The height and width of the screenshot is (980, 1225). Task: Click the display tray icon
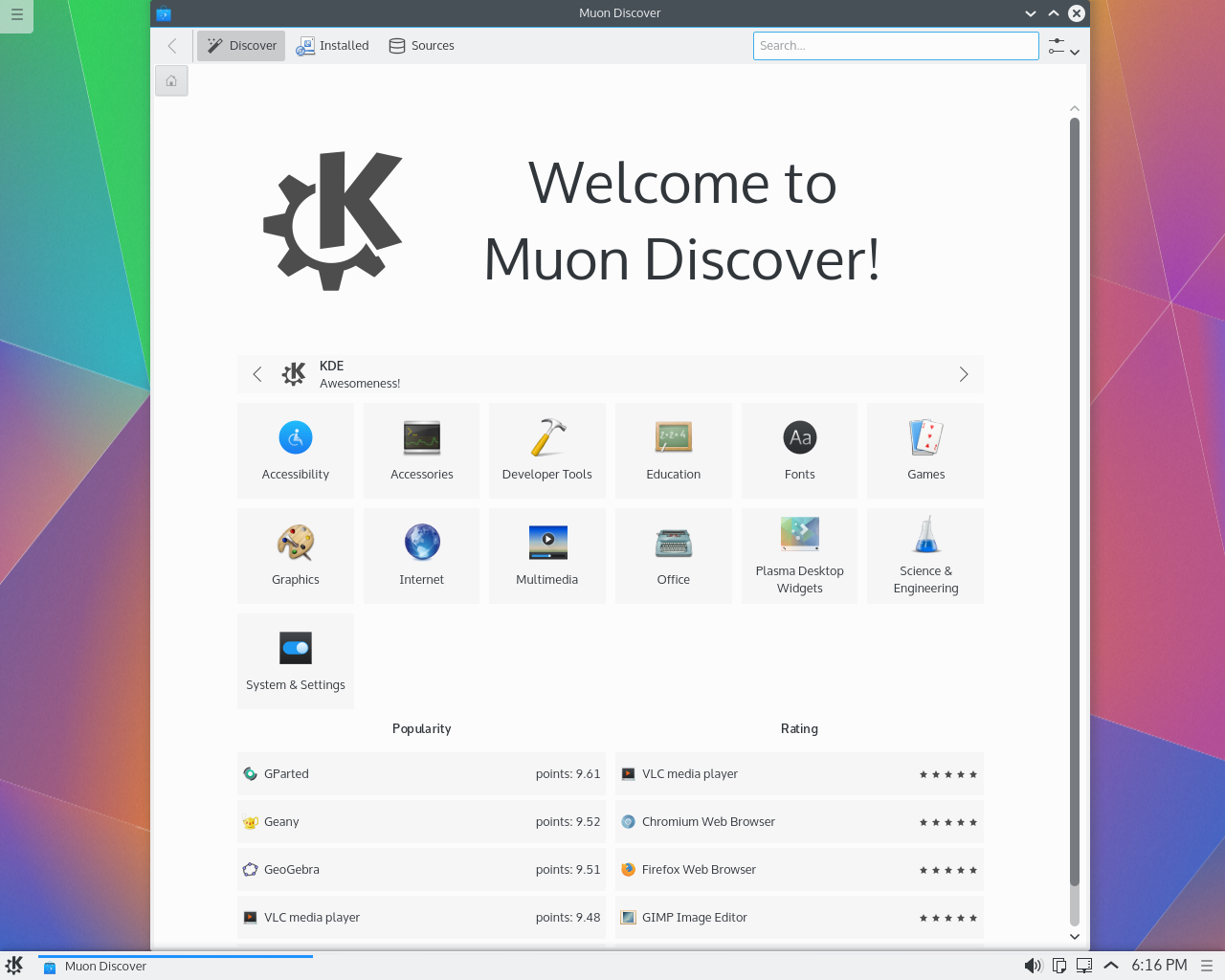pos(1084,966)
